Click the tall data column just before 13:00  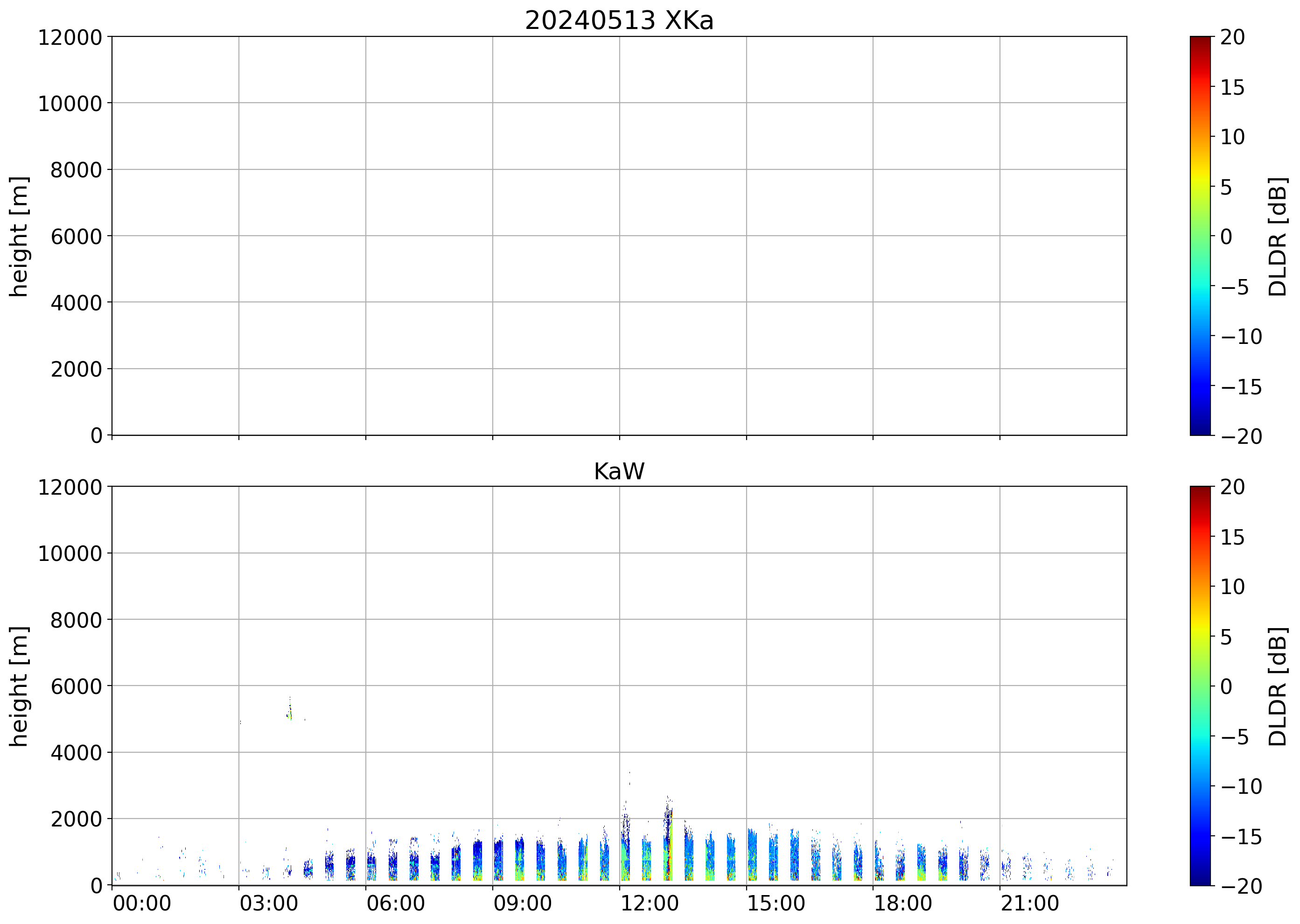tap(669, 842)
